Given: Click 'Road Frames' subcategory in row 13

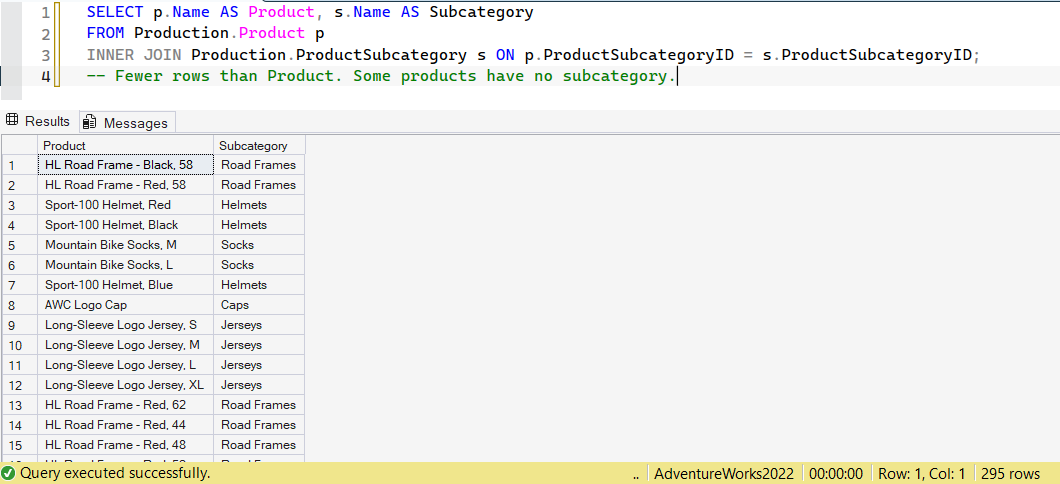Looking at the screenshot, I should [260, 405].
